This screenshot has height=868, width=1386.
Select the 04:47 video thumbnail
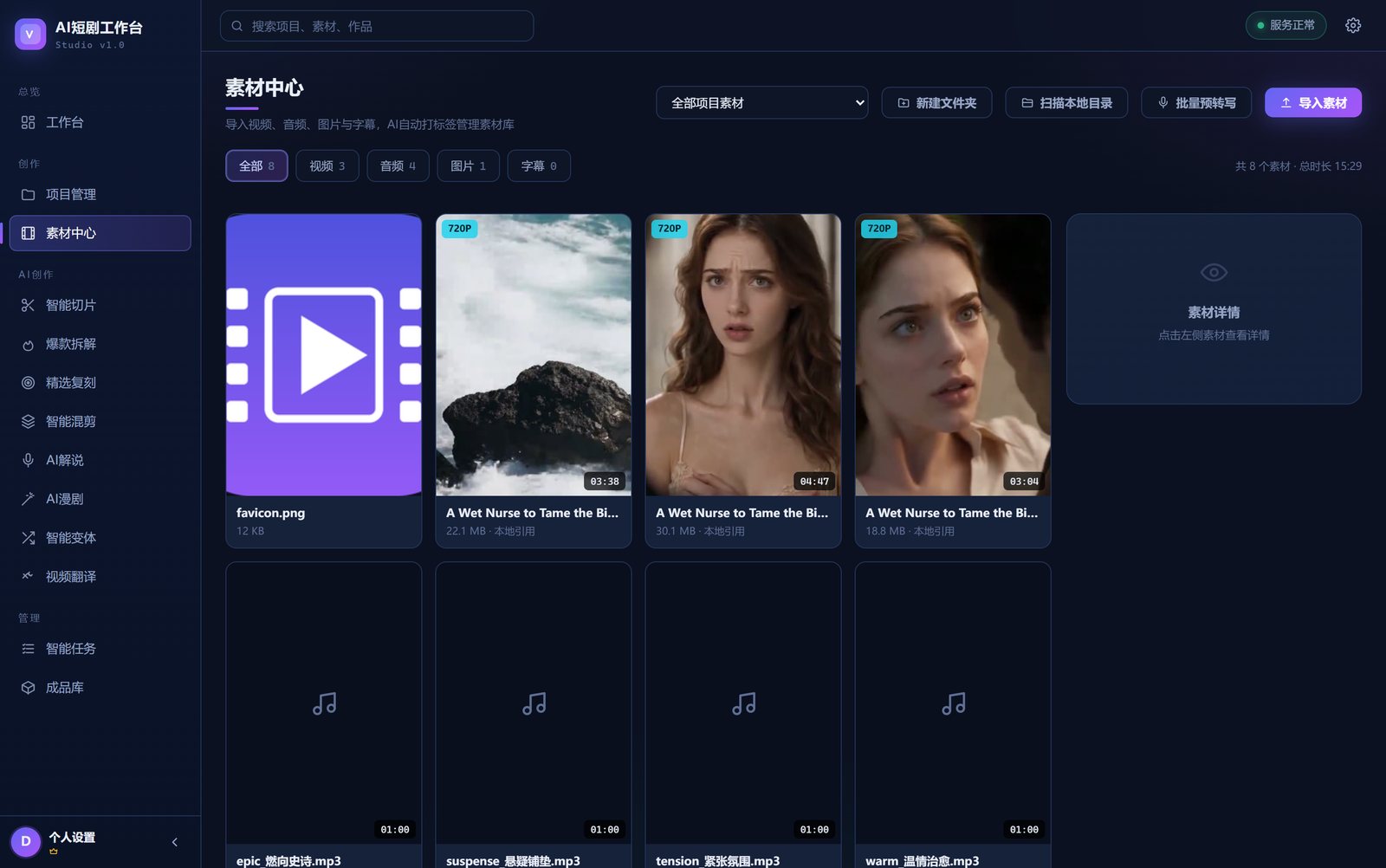coord(743,355)
